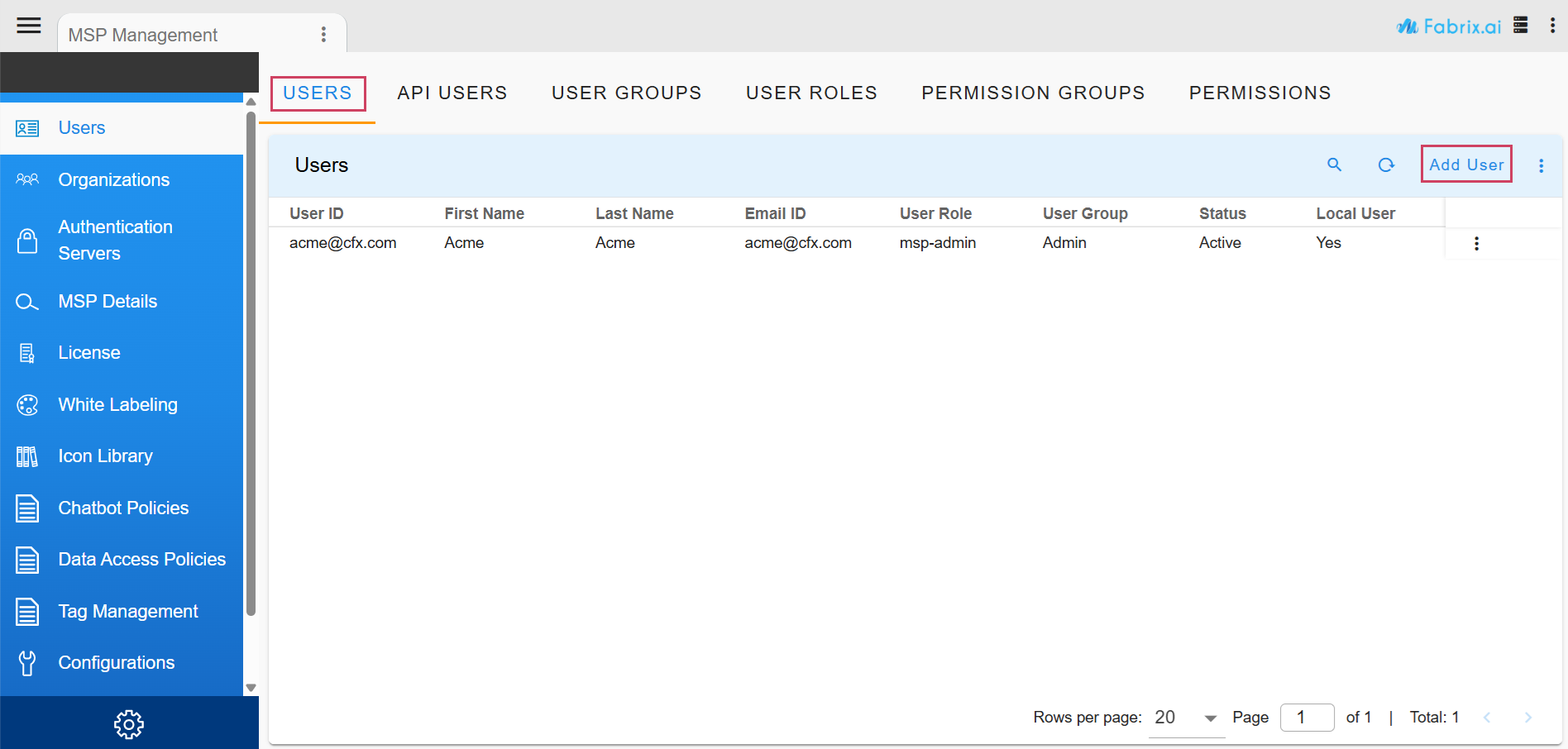Select Organizations in the sidebar
This screenshot has height=749, width=1568.
[113, 179]
